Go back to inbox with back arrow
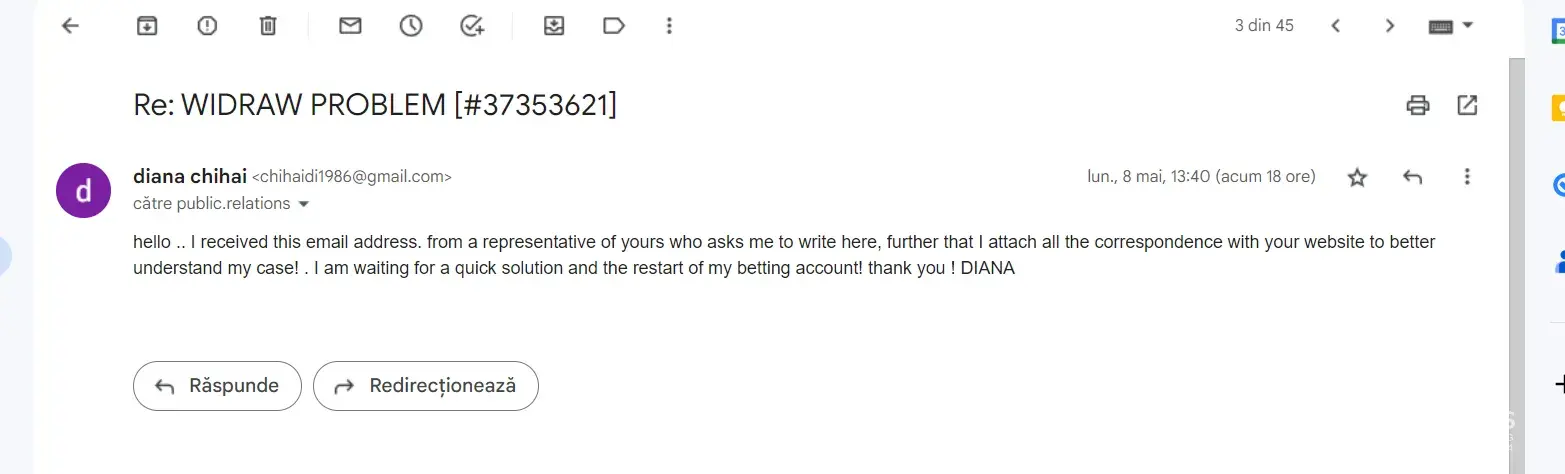This screenshot has height=474, width=1565. click(x=70, y=26)
